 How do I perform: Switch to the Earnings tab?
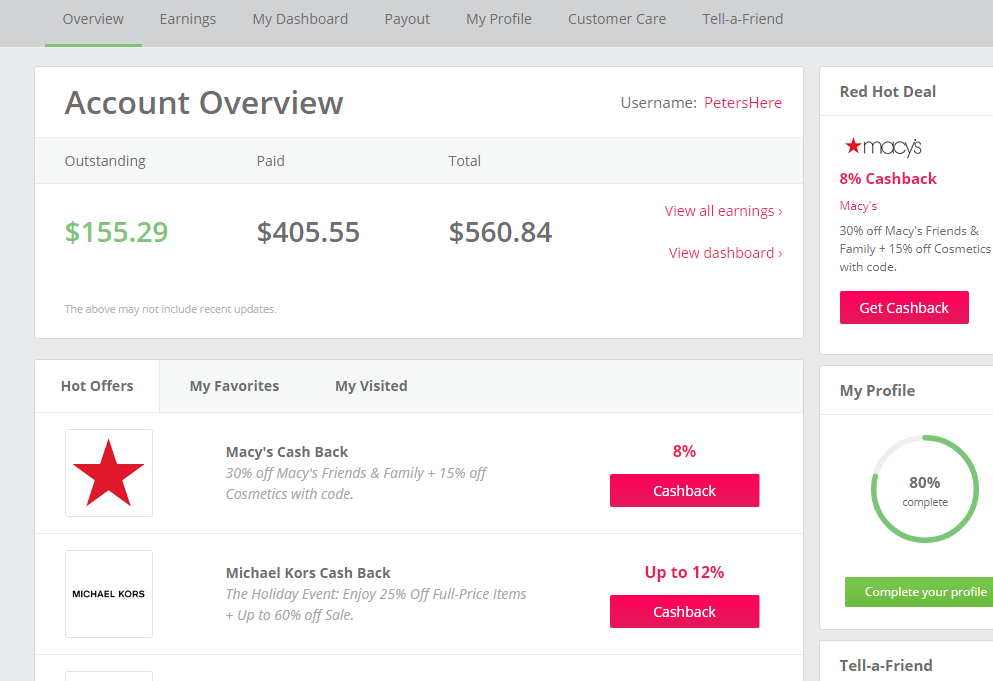tap(187, 19)
